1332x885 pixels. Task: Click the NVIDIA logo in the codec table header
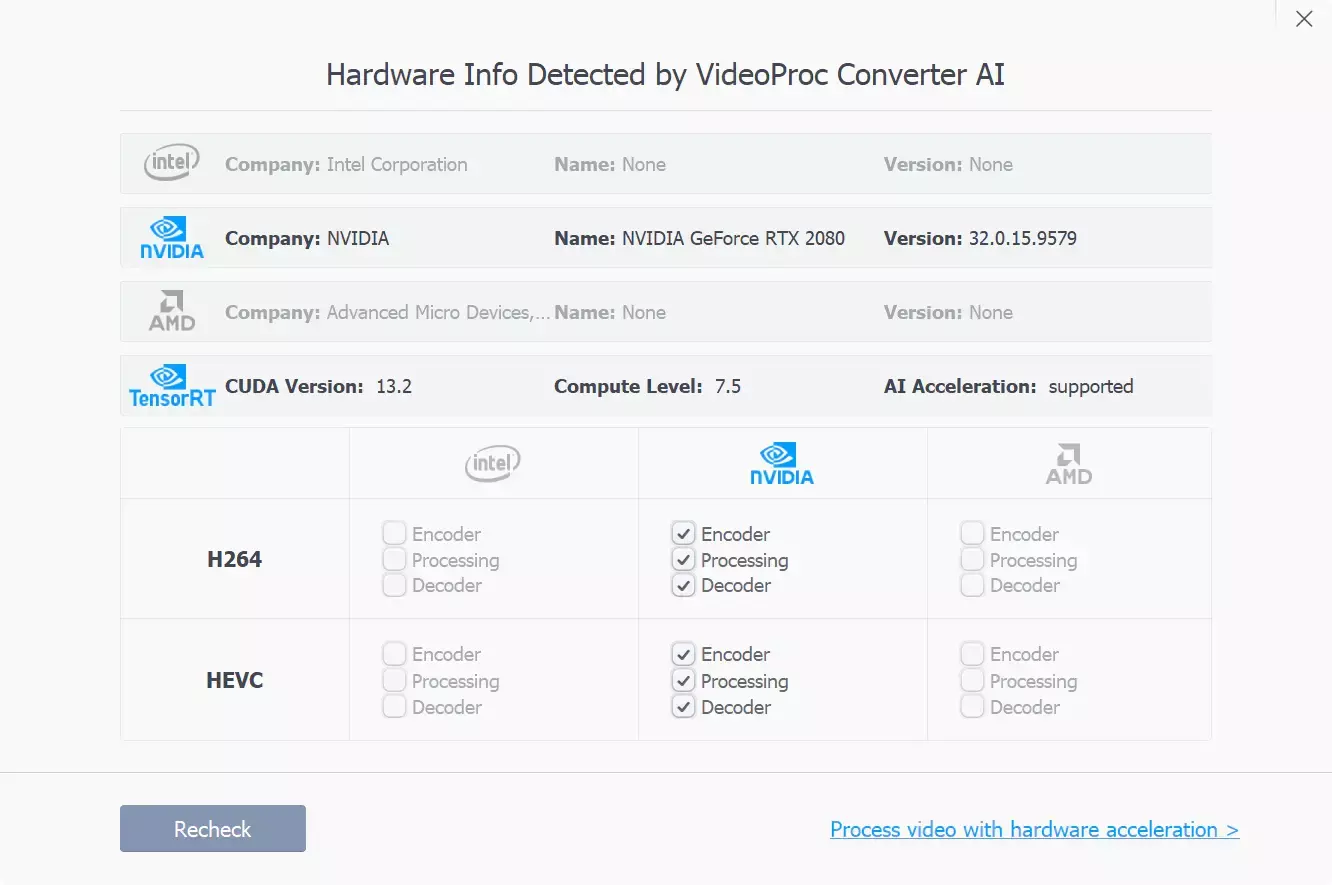pyautogui.click(x=782, y=463)
